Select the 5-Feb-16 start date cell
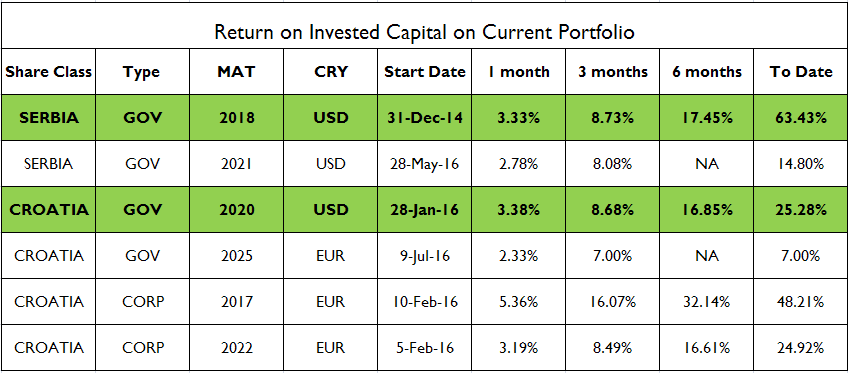This screenshot has height=373, width=848. [425, 348]
